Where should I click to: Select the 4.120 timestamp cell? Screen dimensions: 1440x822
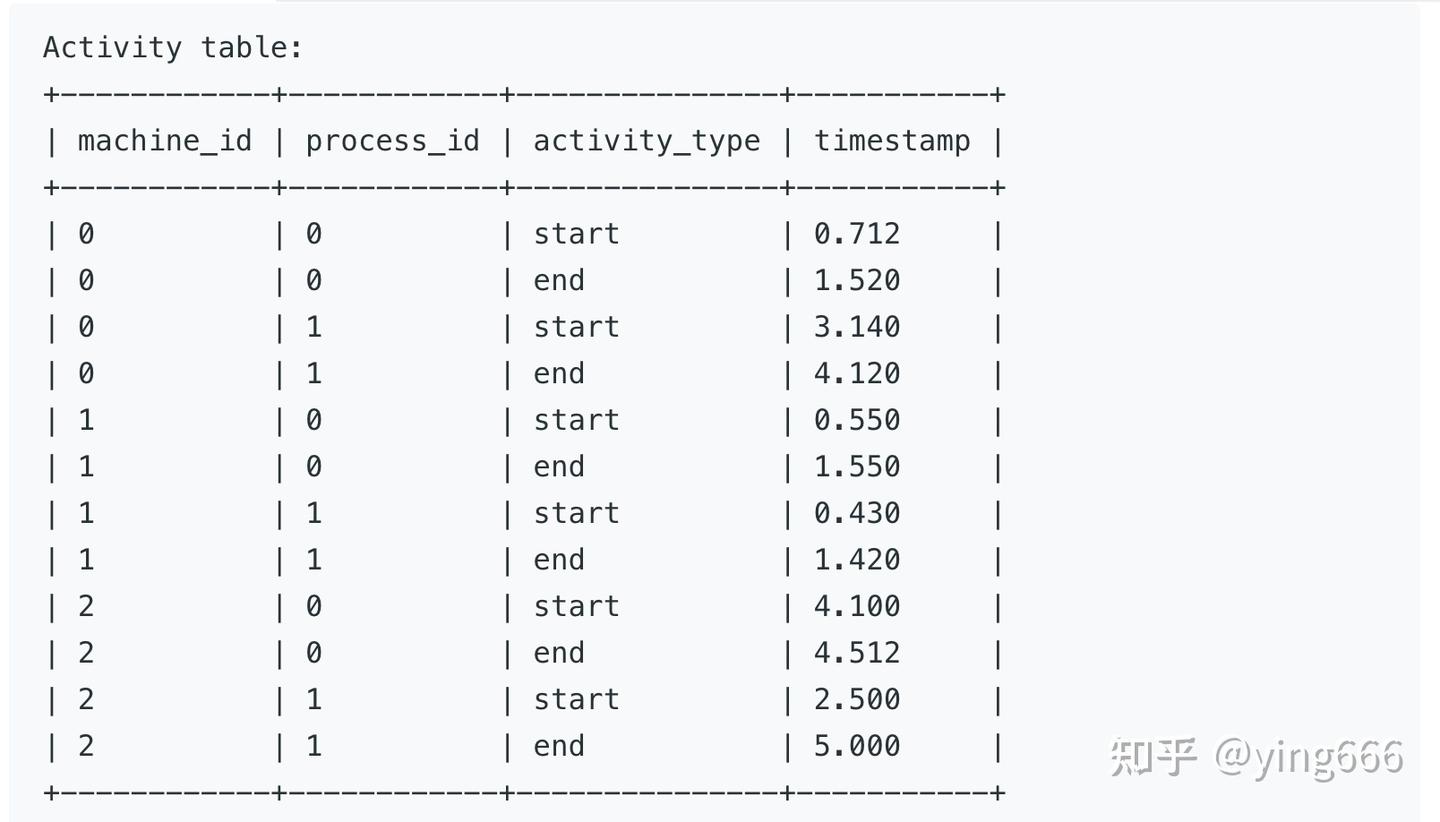(857, 373)
